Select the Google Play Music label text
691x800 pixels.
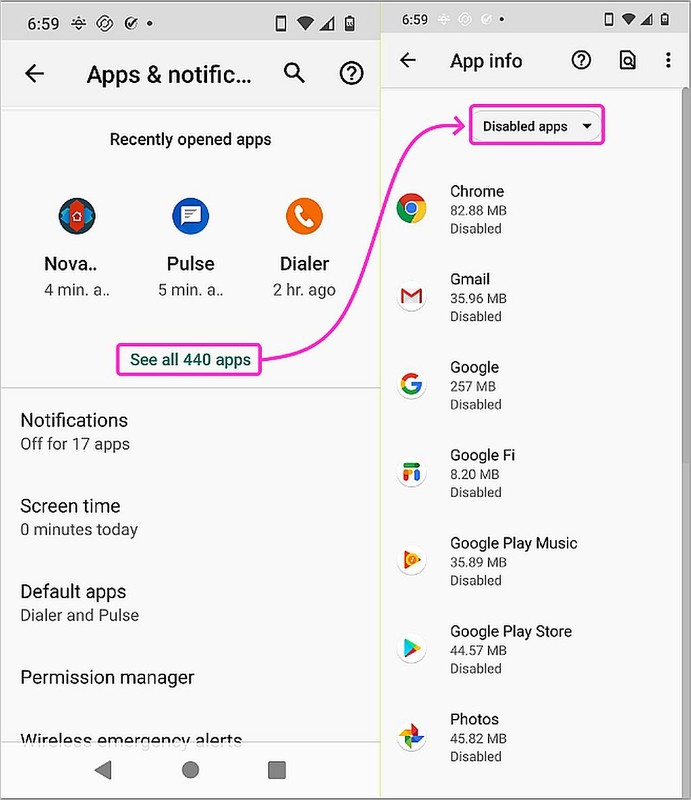pyautogui.click(x=513, y=543)
